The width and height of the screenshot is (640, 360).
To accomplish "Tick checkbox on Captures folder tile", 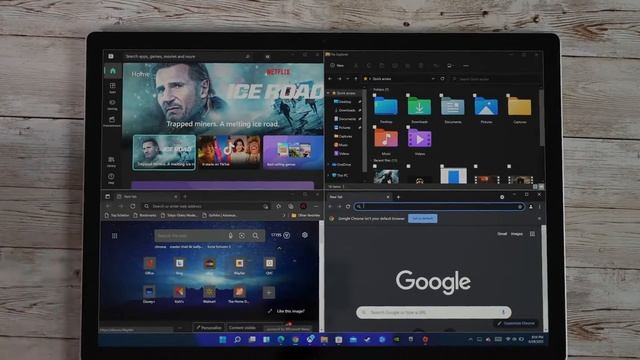I will 508,96.
